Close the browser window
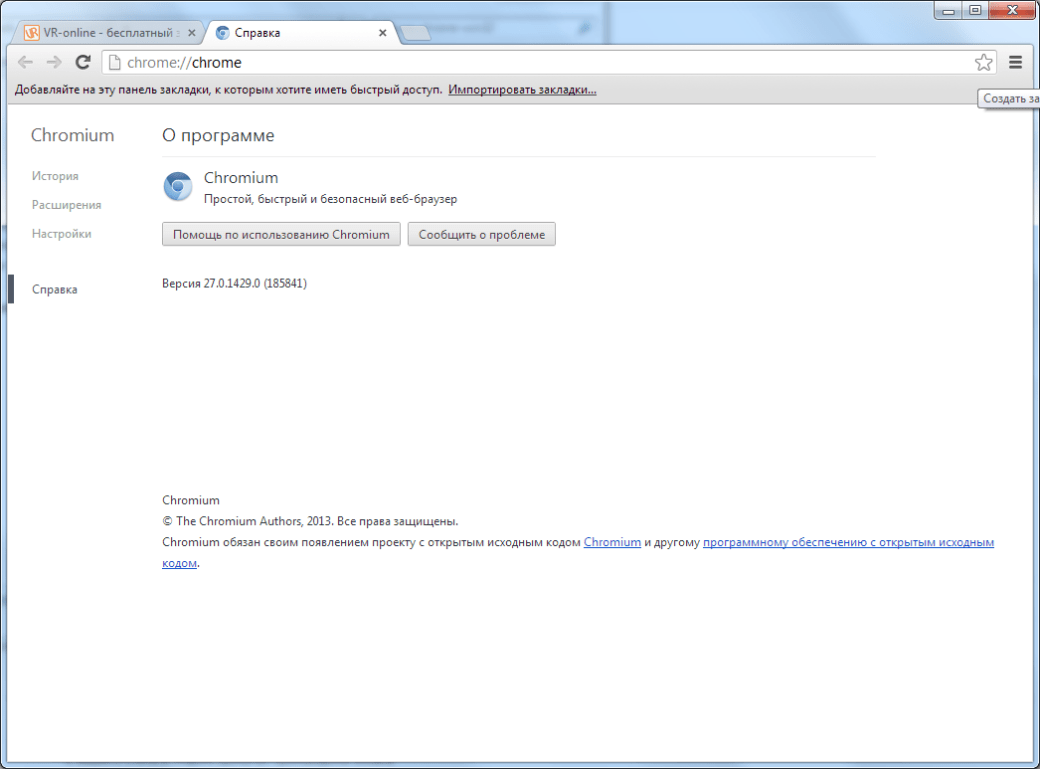 (1012, 10)
